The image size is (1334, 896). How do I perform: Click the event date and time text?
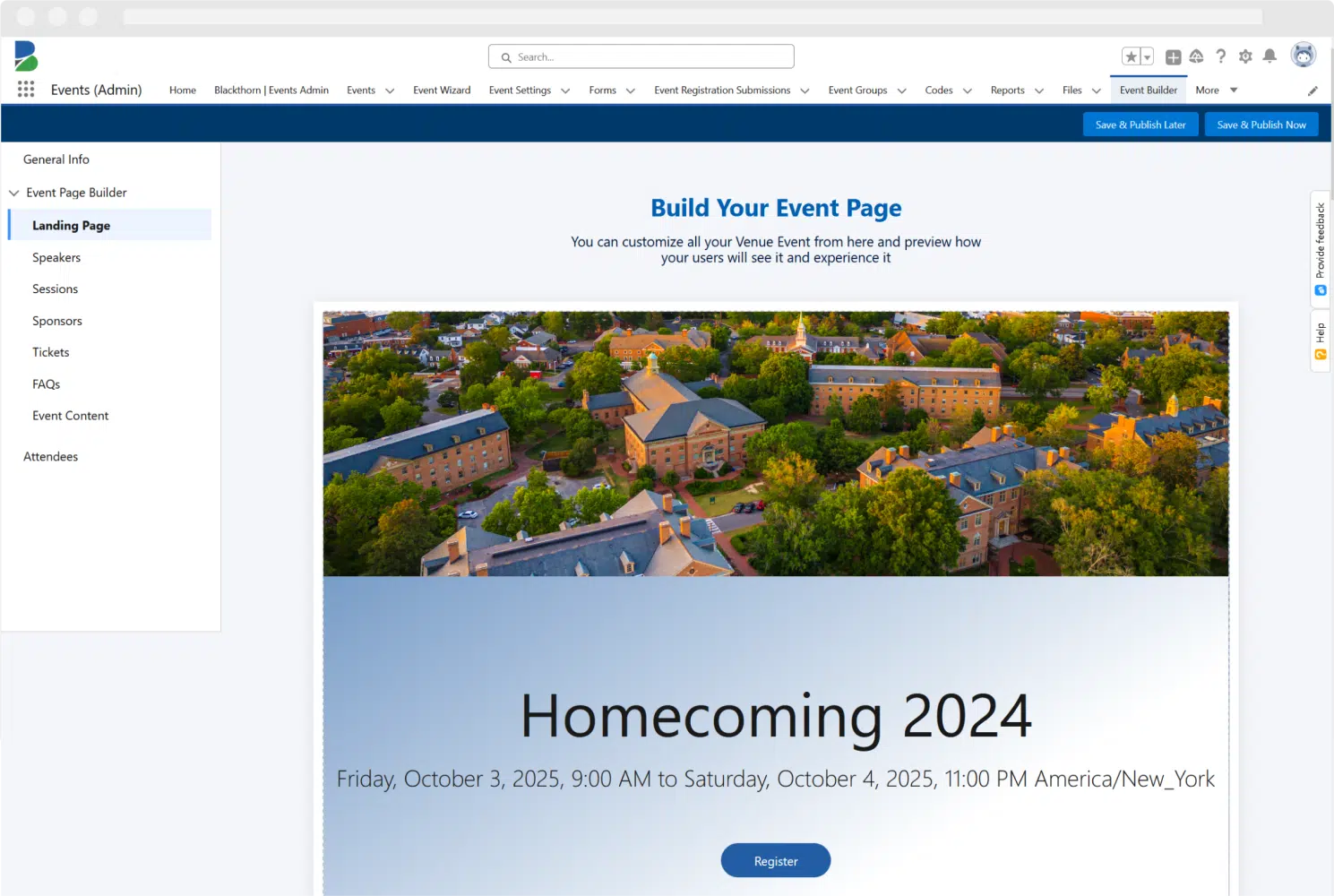(776, 780)
